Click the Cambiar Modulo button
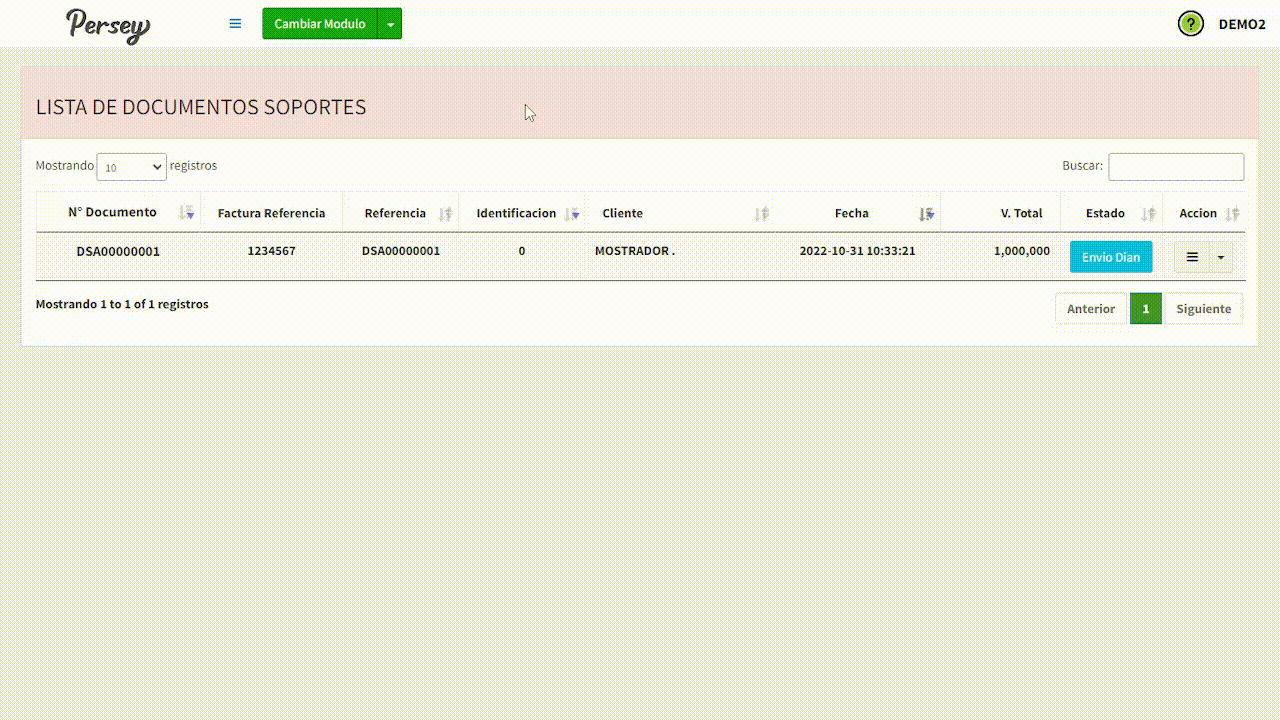The height and width of the screenshot is (720, 1280). 320,24
